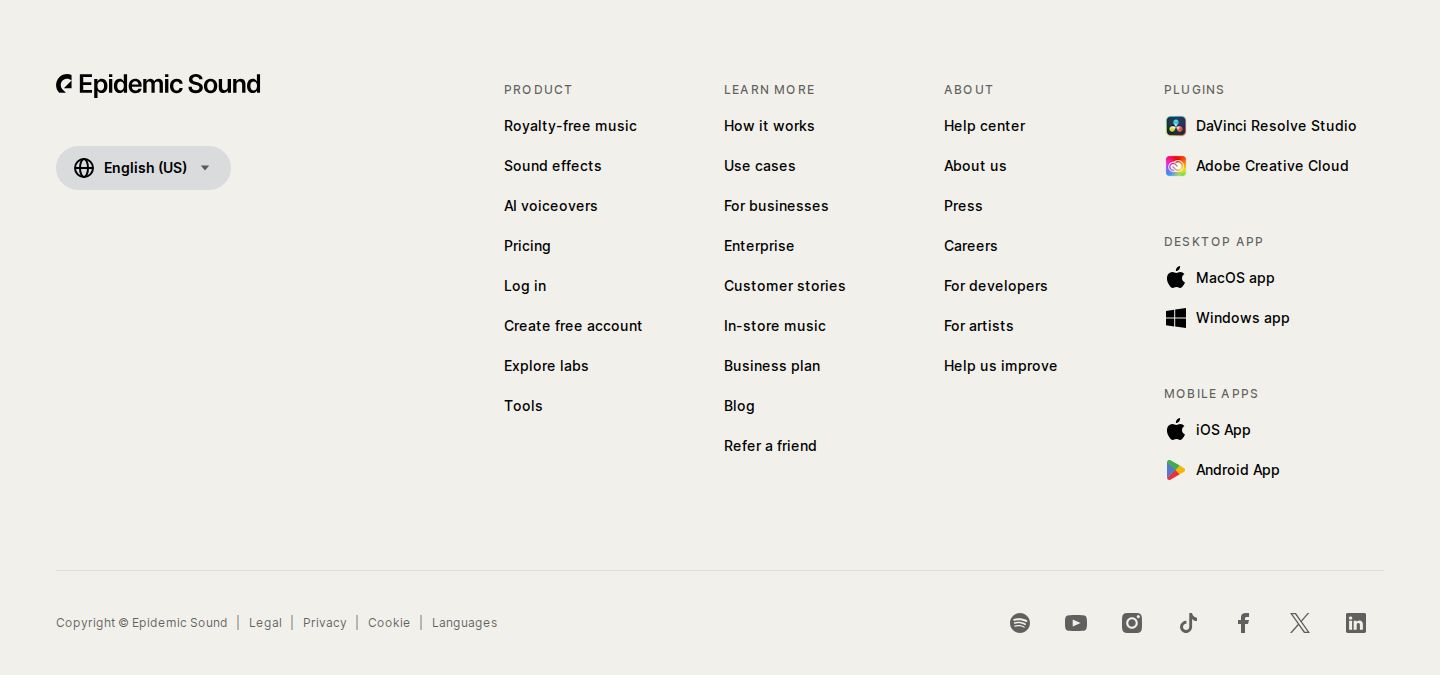Click the DaVinci Resolve Studio plugin icon
The image size is (1440, 675).
1176,126
